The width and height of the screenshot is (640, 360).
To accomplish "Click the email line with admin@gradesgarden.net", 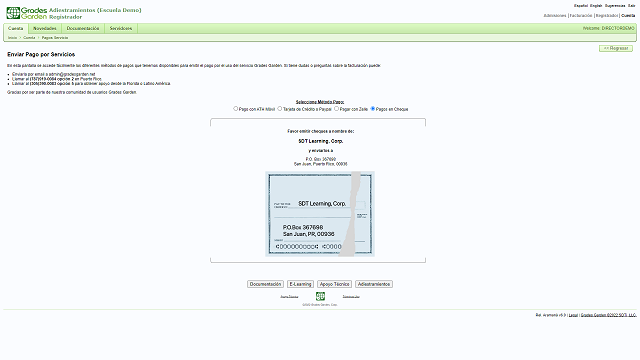I will tap(53, 74).
